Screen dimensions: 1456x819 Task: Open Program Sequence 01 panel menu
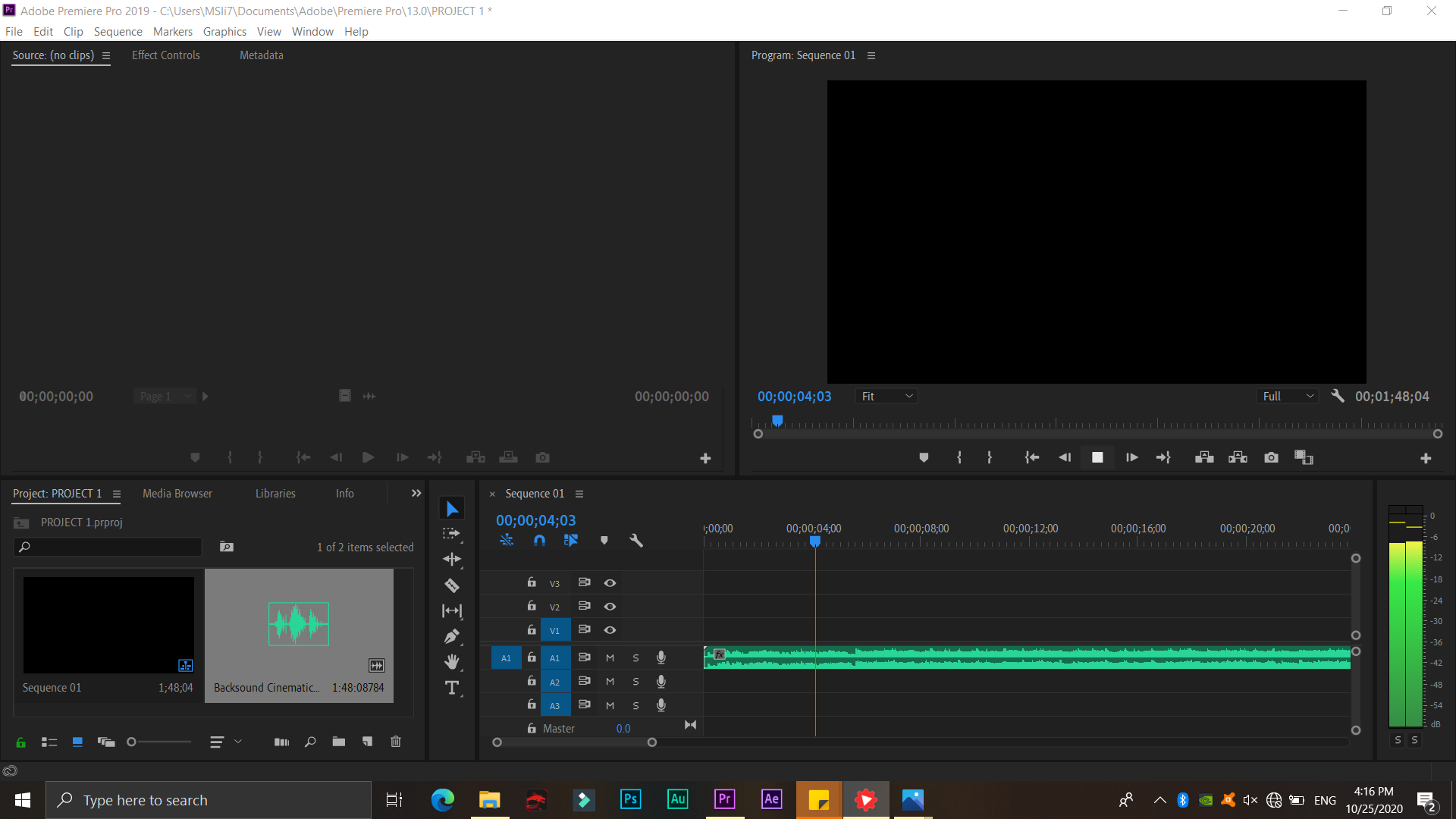point(871,55)
